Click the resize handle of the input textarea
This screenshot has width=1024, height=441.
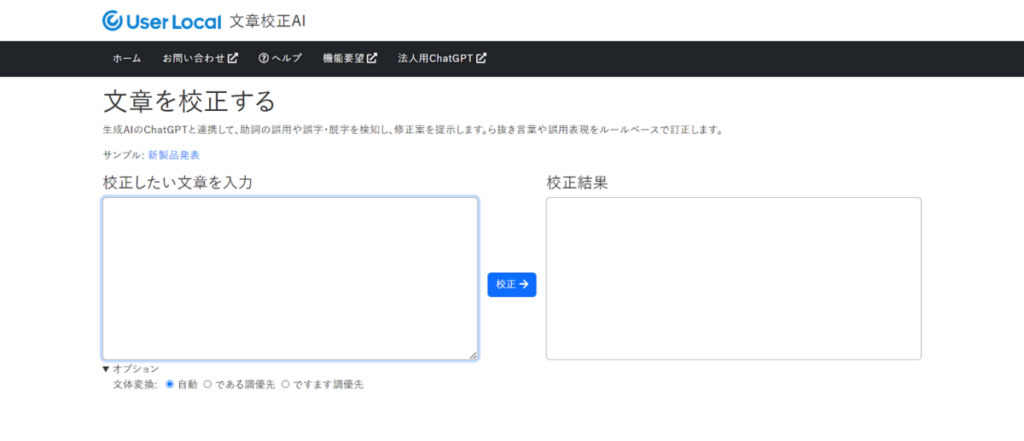(473, 354)
